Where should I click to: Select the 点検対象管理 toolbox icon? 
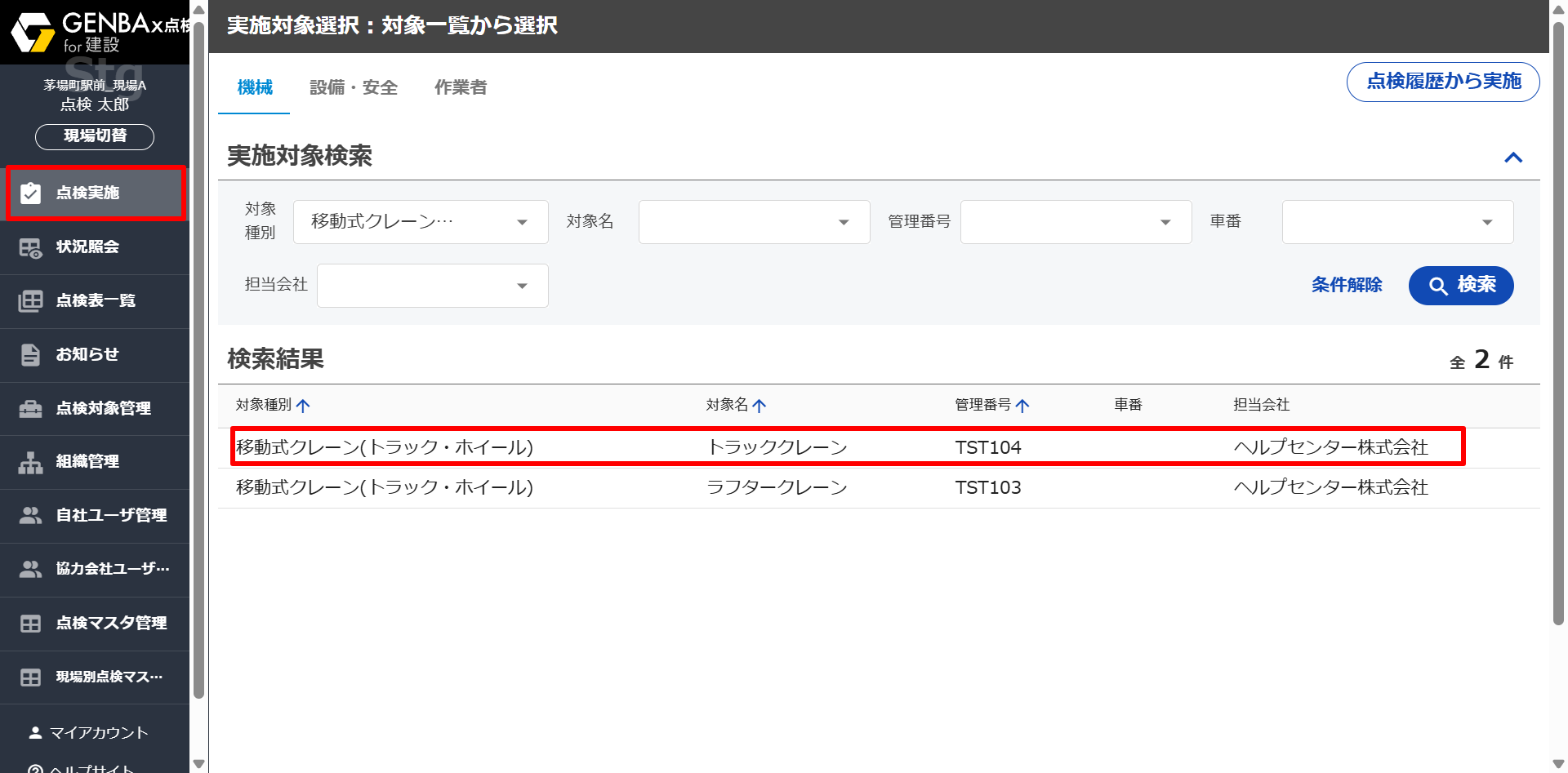[x=31, y=409]
